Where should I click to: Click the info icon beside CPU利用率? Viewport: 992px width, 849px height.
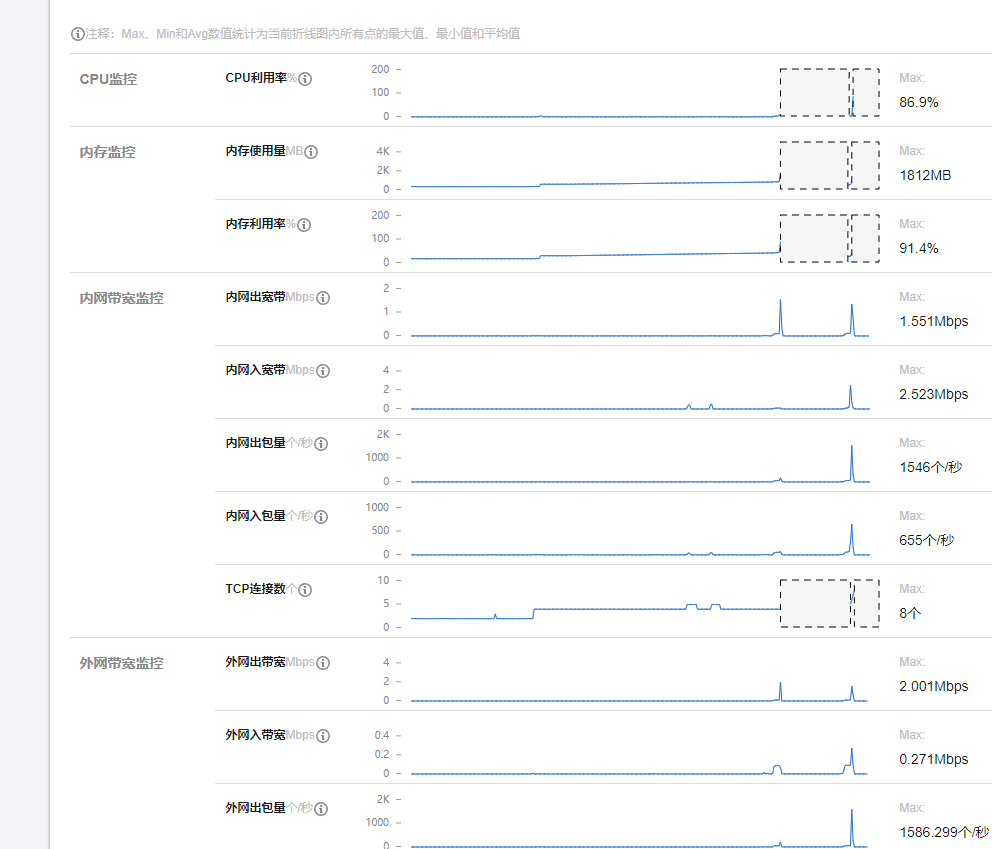coord(305,79)
